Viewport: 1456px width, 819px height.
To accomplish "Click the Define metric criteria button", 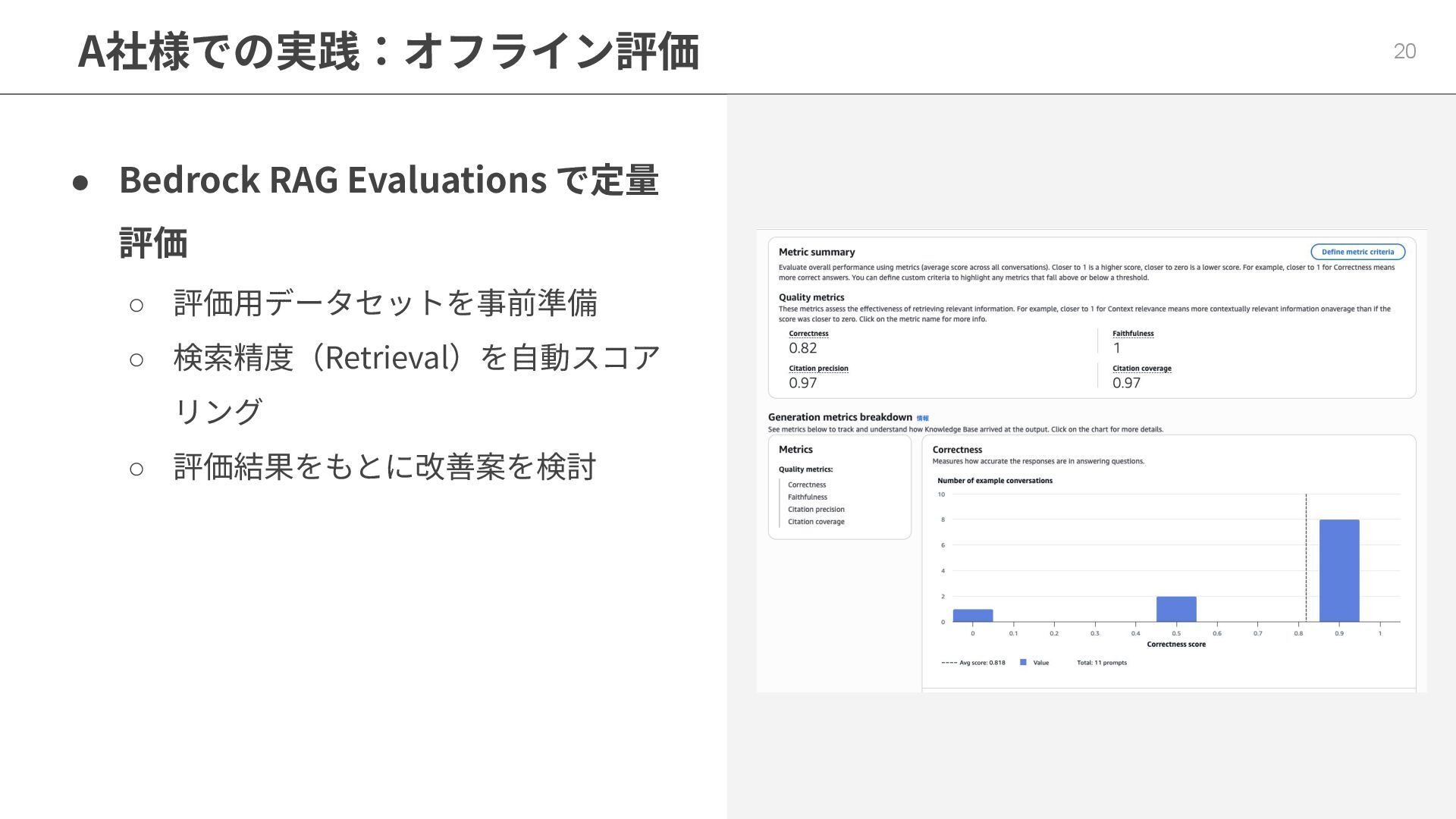I will 1357,252.
